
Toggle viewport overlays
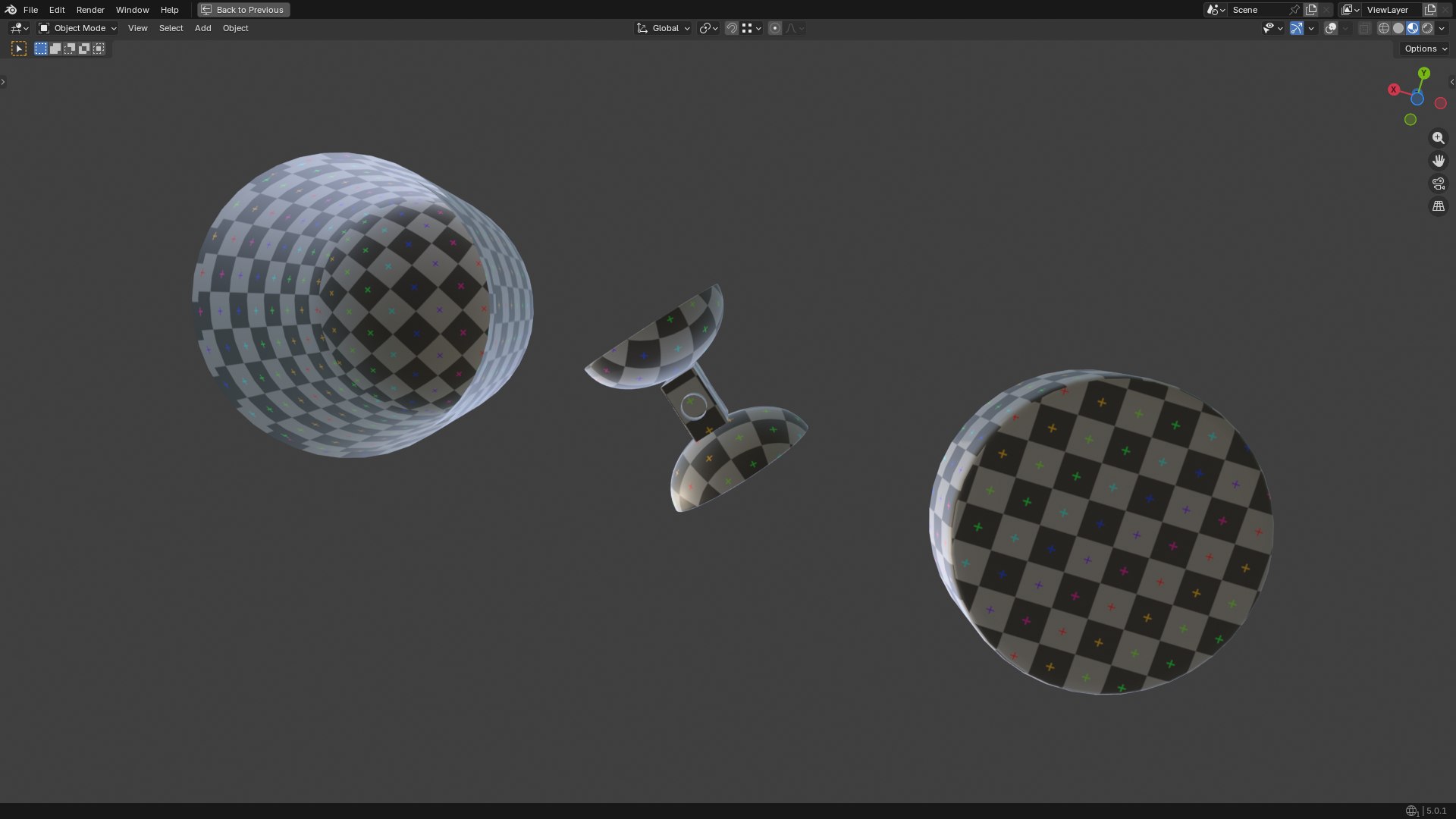tap(1331, 28)
